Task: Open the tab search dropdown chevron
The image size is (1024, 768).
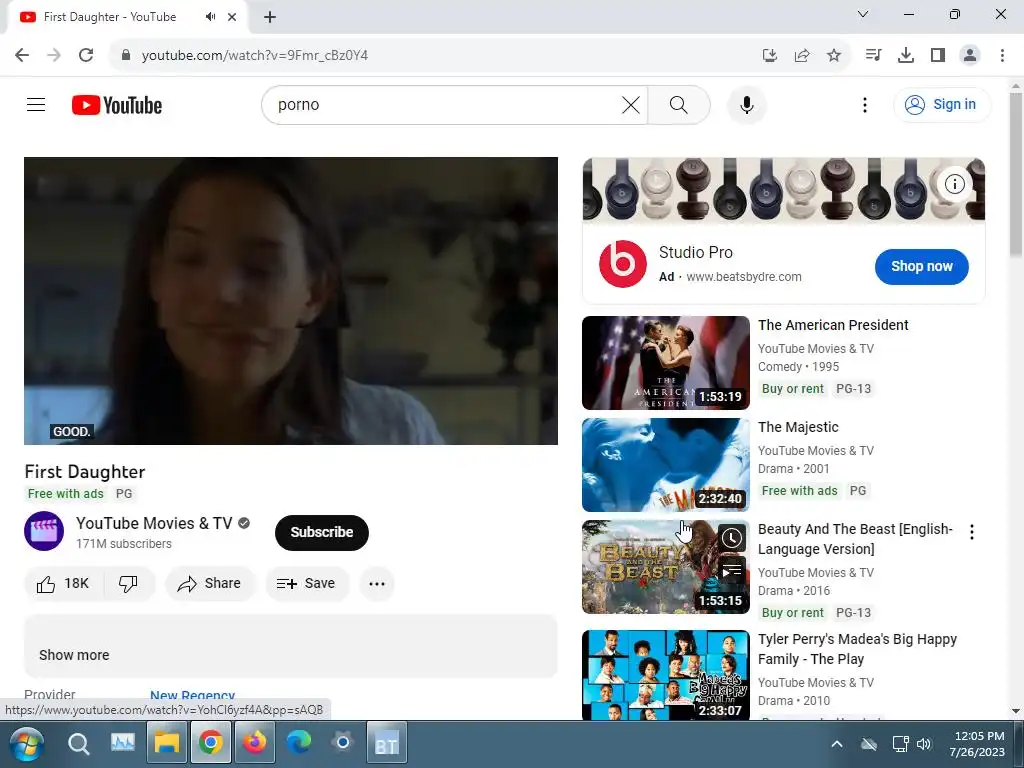Action: click(863, 14)
